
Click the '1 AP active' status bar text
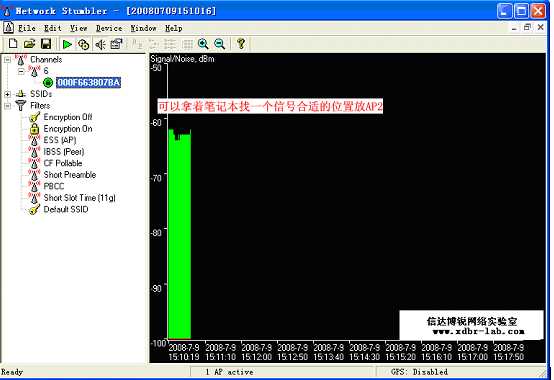click(229, 372)
